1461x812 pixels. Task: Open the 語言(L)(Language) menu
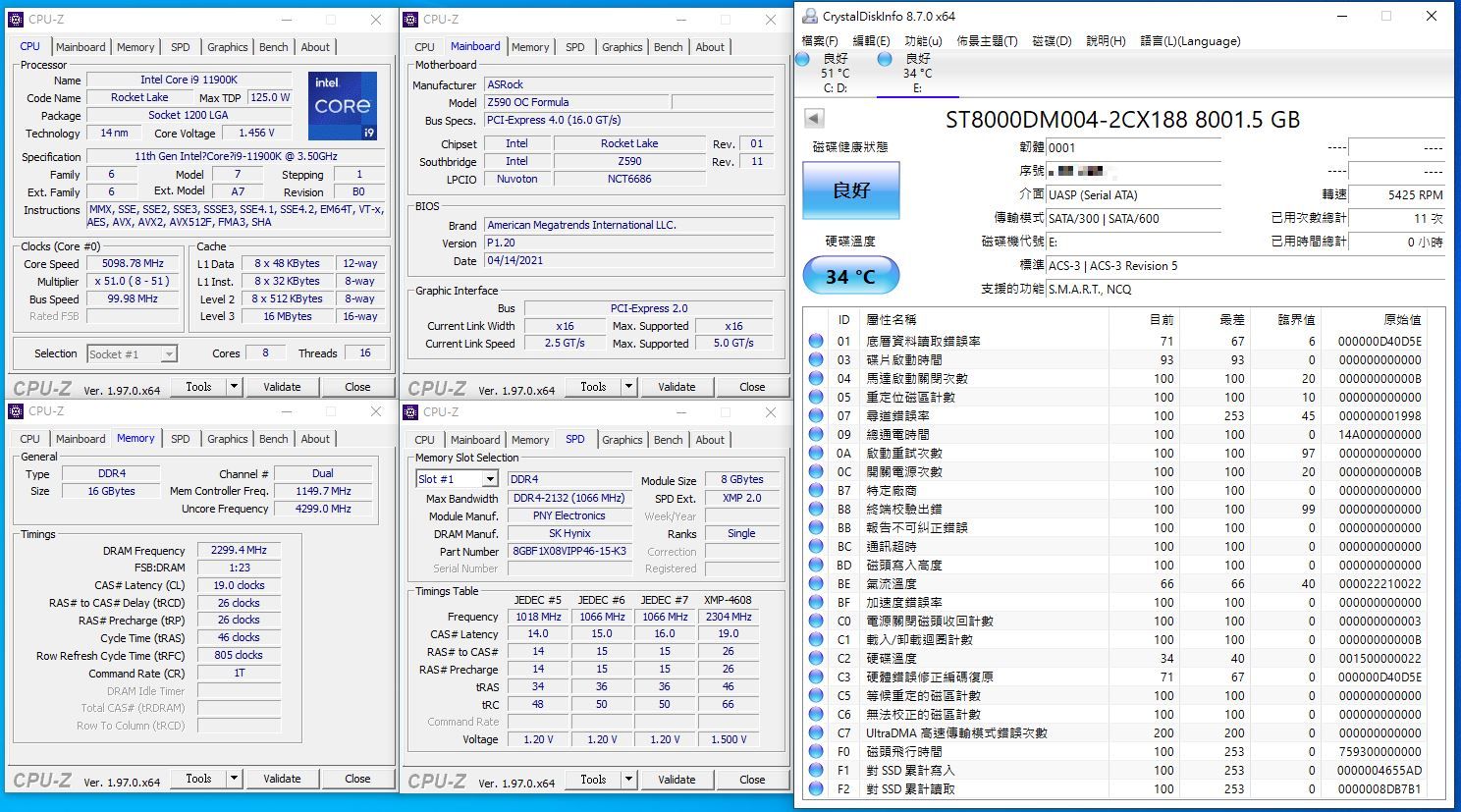pos(1190,41)
